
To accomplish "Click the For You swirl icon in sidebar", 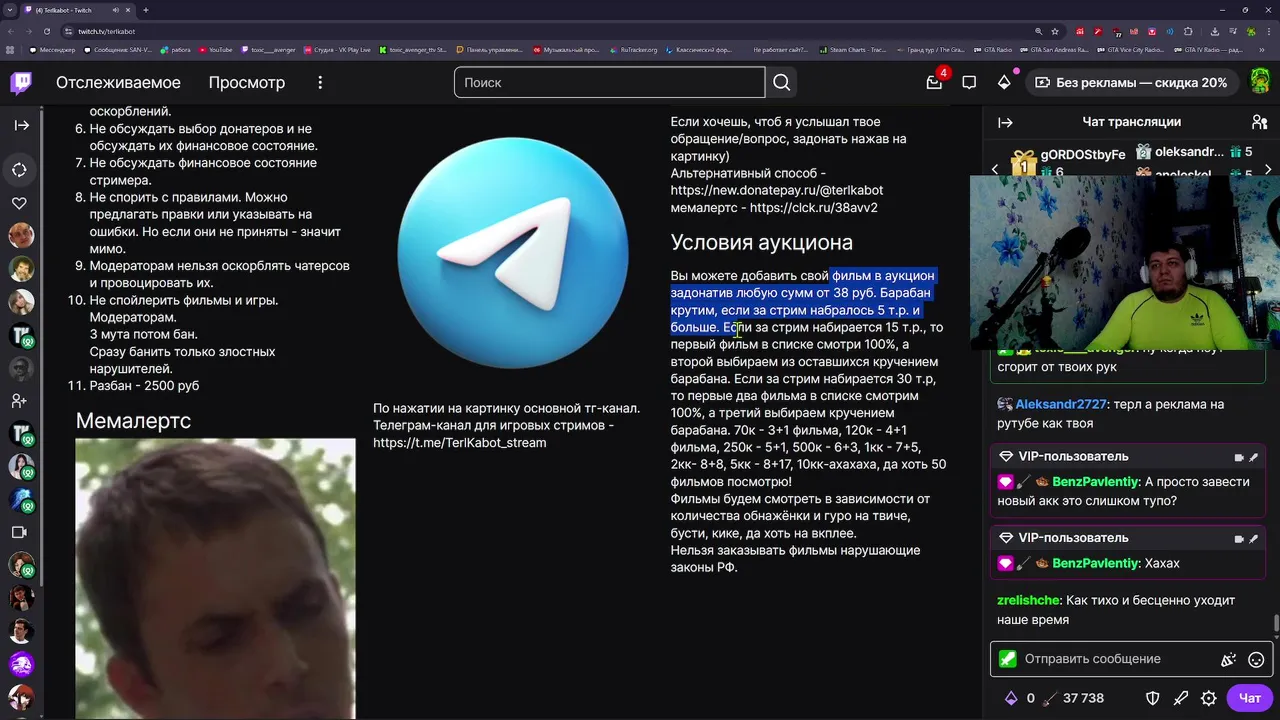I will pyautogui.click(x=20, y=169).
